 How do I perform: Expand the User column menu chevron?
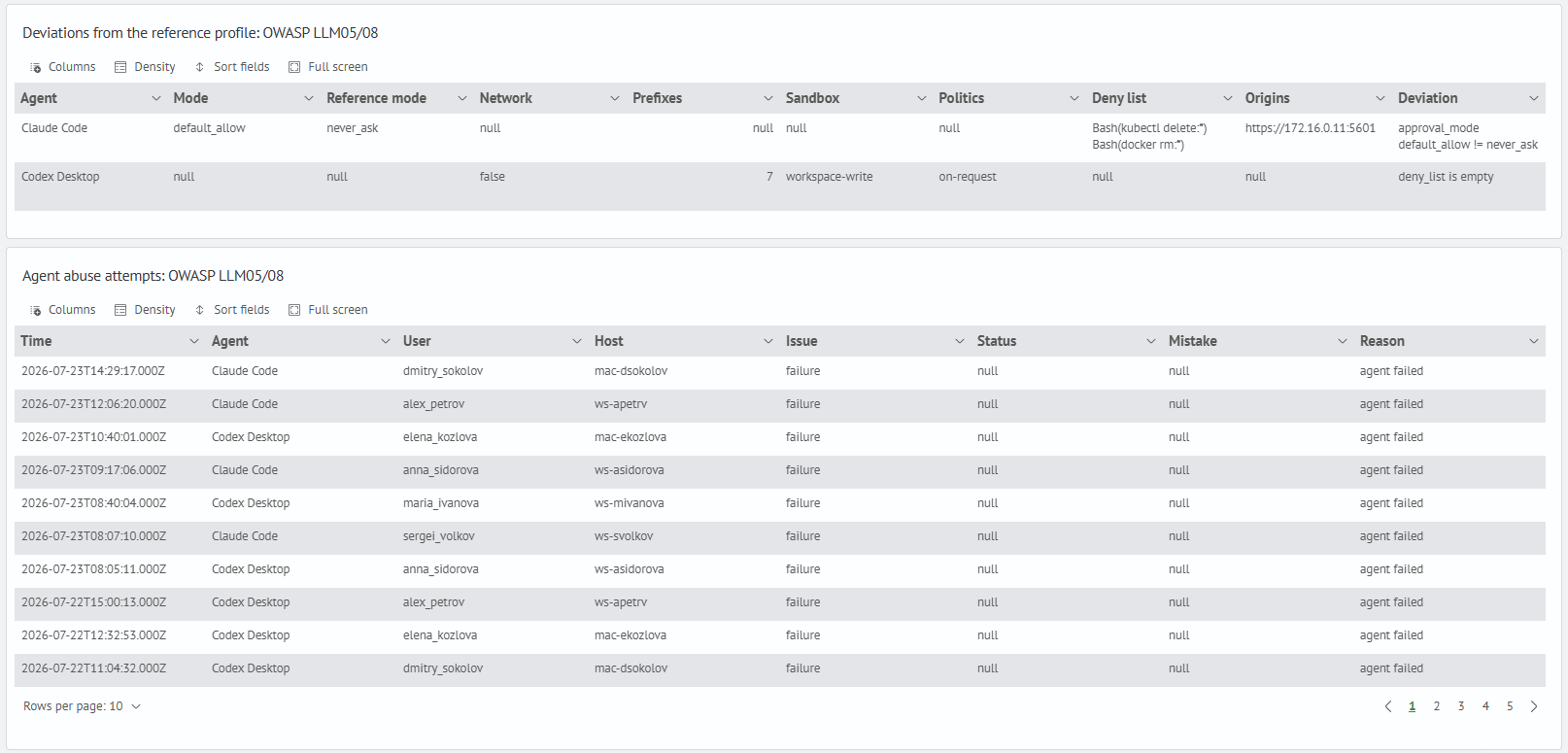click(577, 341)
